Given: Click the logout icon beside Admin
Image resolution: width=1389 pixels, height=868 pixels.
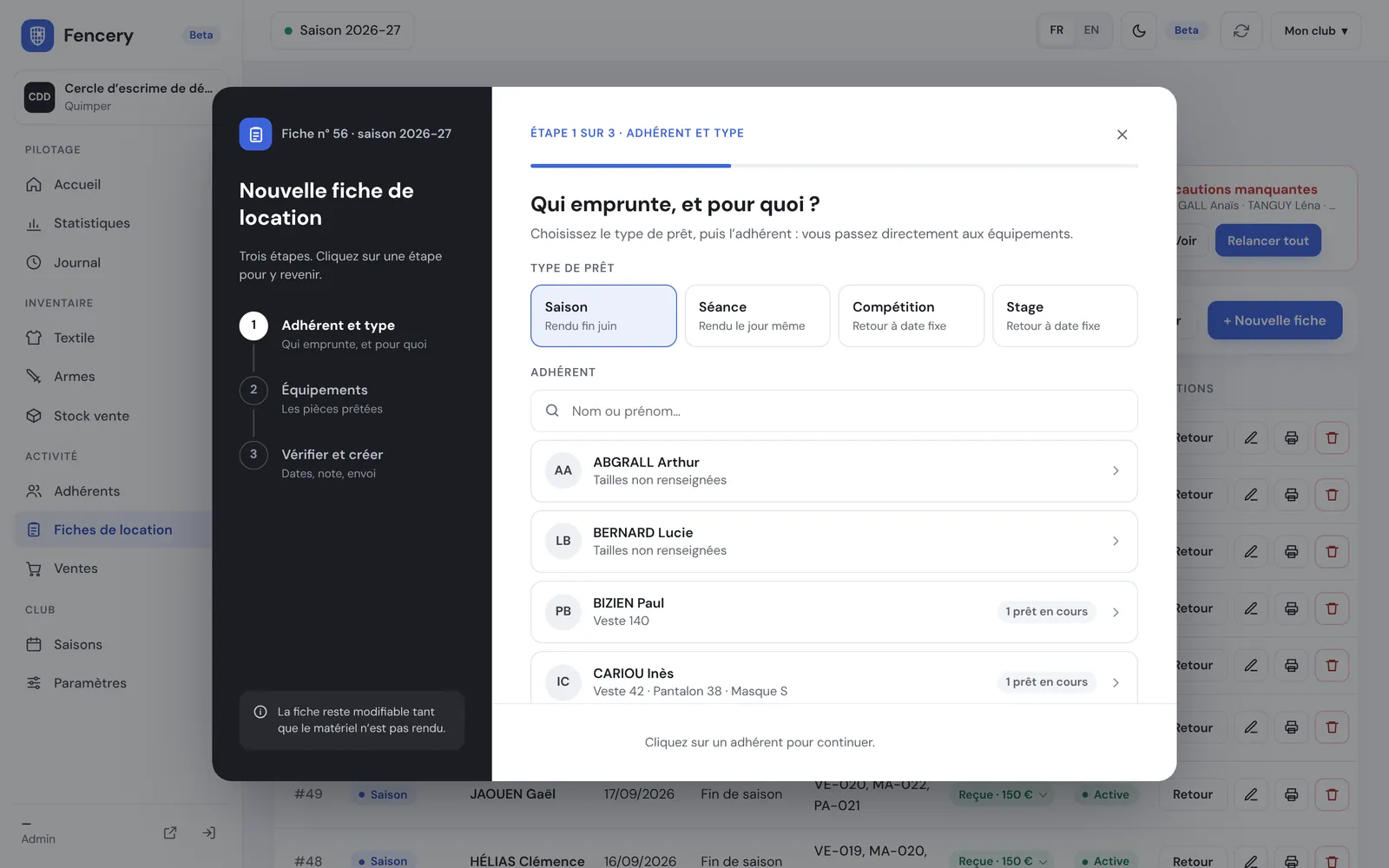Looking at the screenshot, I should coord(209,832).
